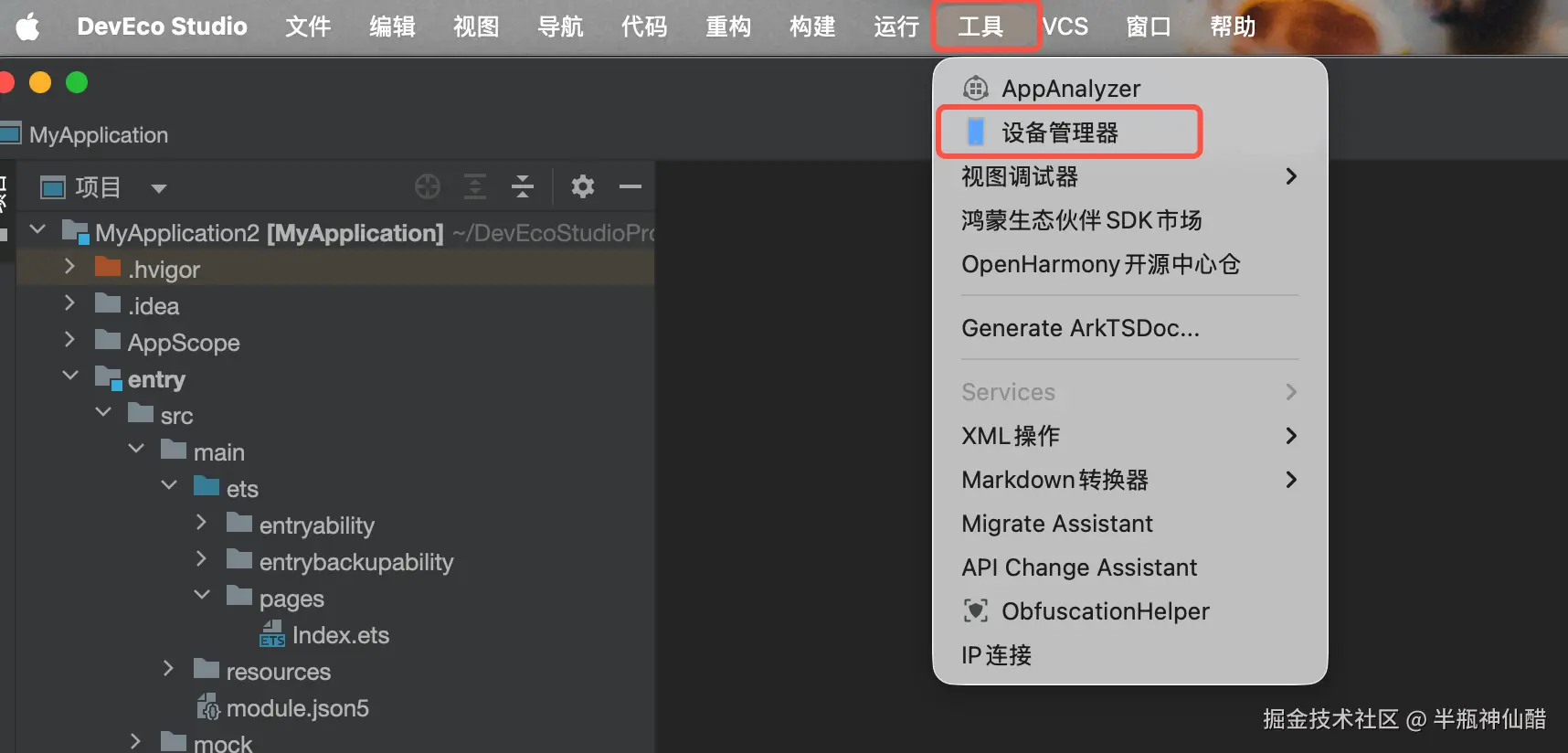Viewport: 1568px width, 753px height.
Task: Click the select opened file locate icon
Action: [428, 186]
